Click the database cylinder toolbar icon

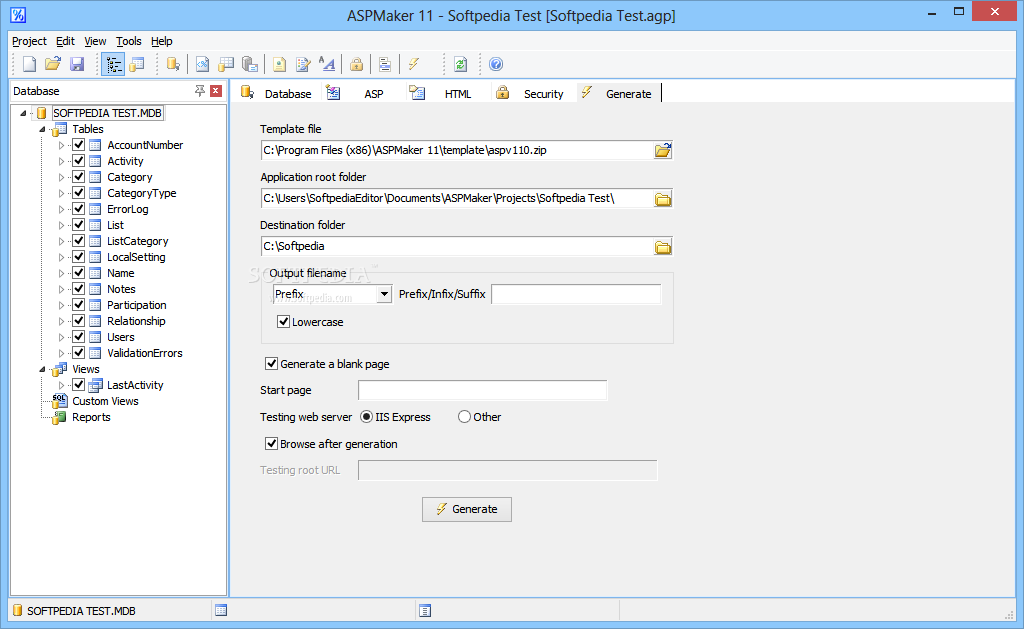[173, 64]
